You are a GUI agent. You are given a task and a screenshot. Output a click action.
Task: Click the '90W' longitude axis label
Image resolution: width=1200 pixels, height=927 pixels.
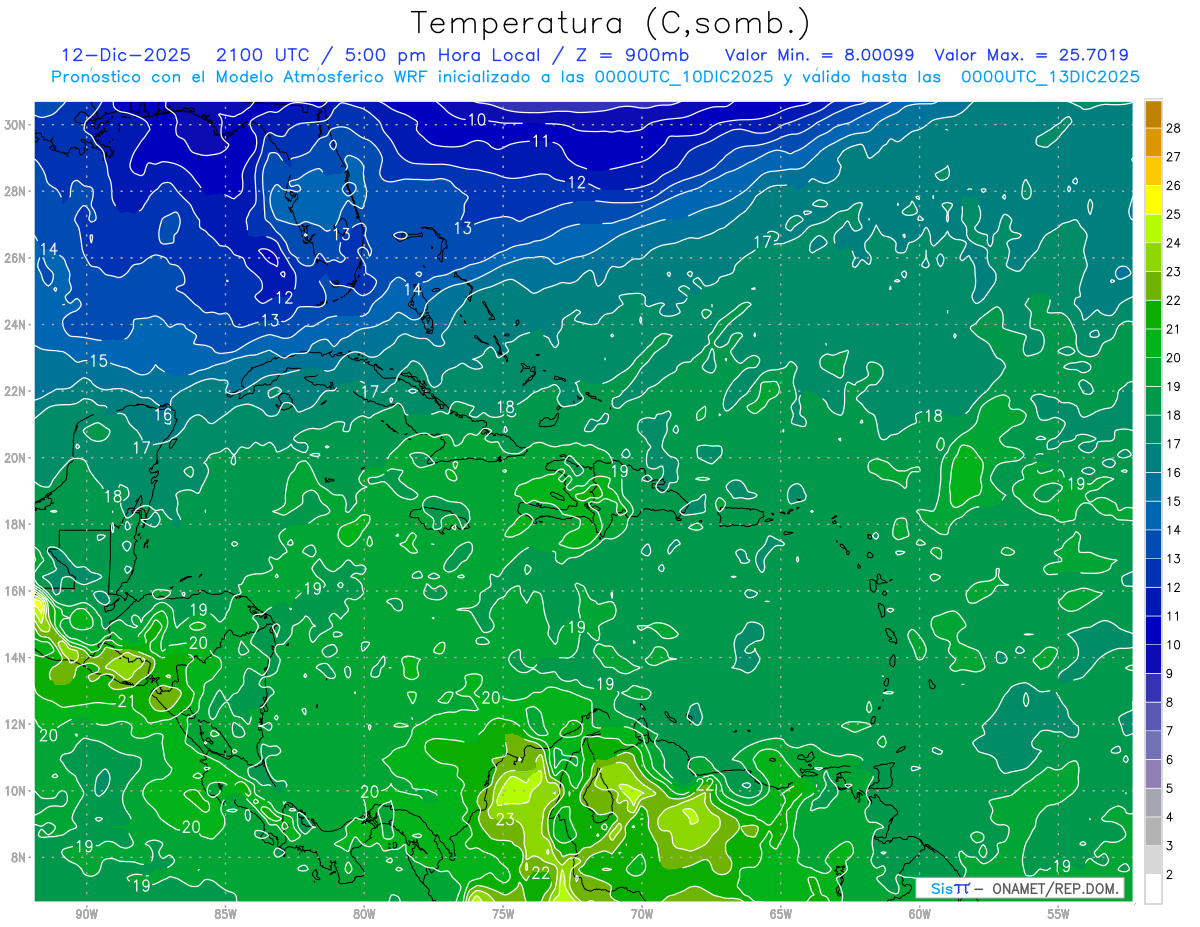(86, 914)
